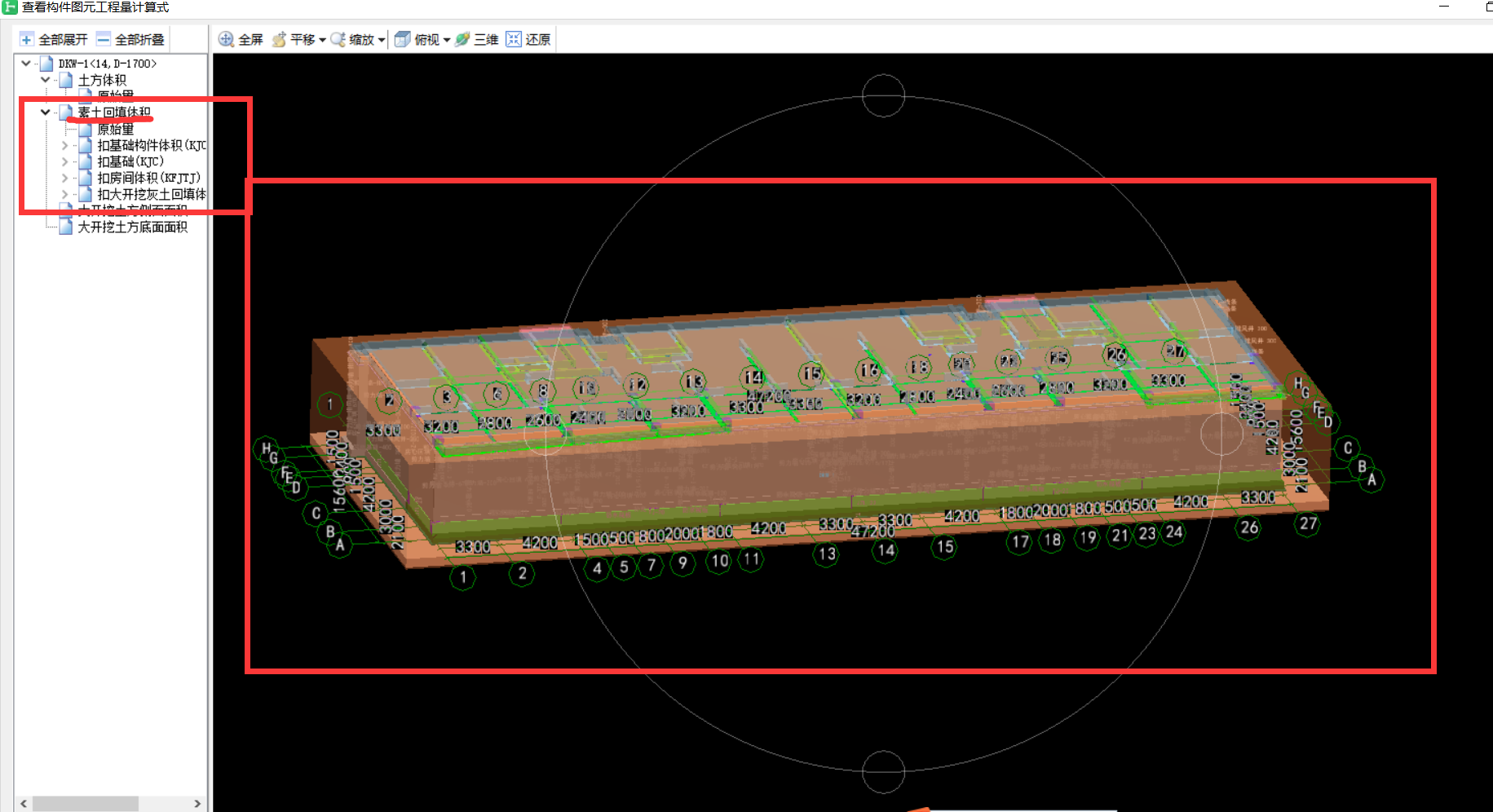This screenshot has width=1493, height=812.
Task: Select the 扣房间体积(KFJTJ) item
Action: (148, 178)
